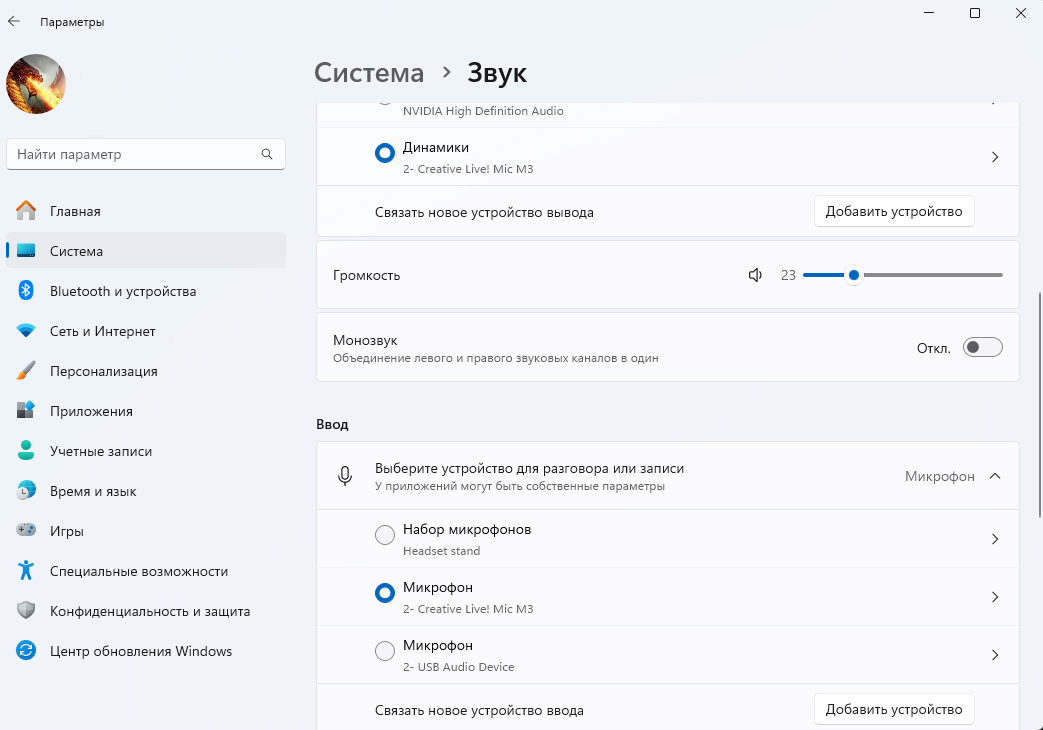Open Микрофон Creative Live! Mic M3 chevron
The image size is (1043, 730).
[x=995, y=597]
